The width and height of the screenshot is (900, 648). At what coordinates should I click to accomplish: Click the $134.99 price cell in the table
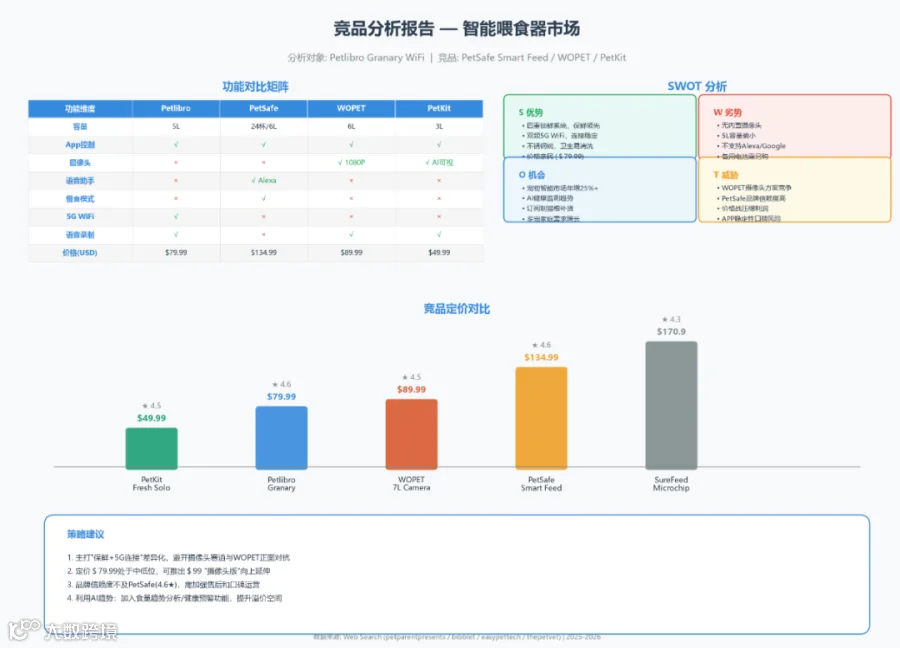(263, 253)
